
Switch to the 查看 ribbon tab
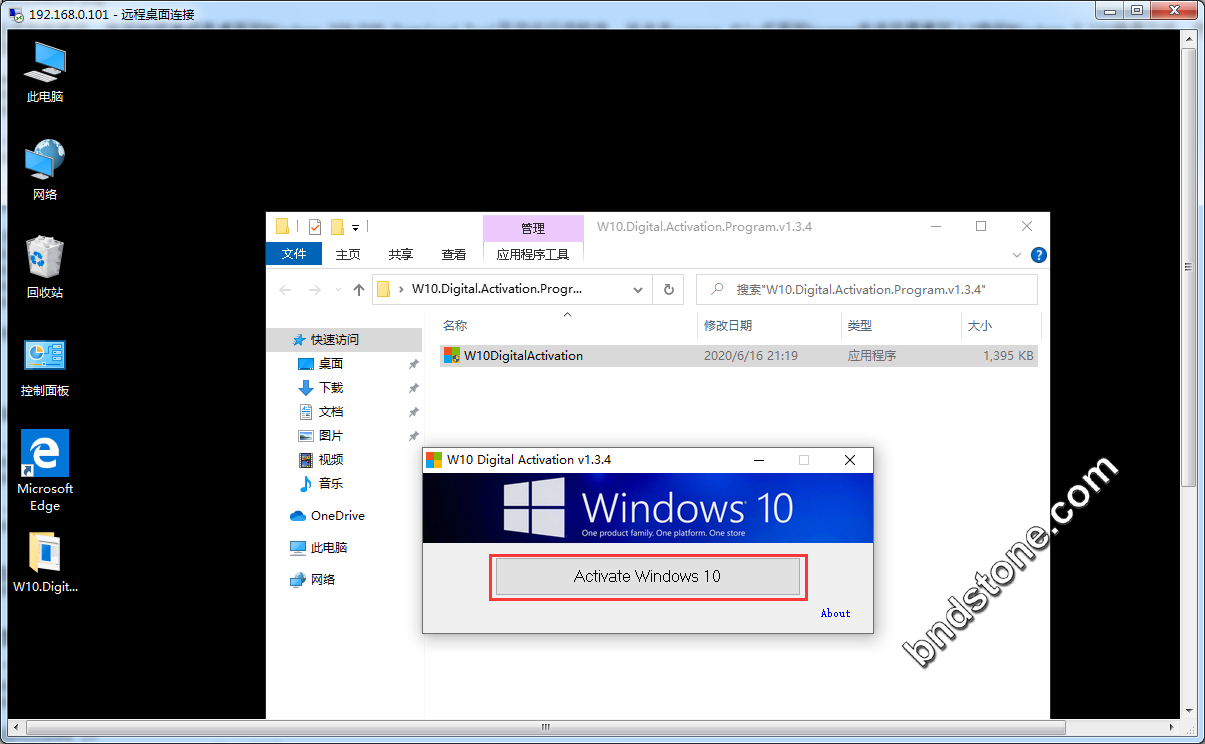454,254
